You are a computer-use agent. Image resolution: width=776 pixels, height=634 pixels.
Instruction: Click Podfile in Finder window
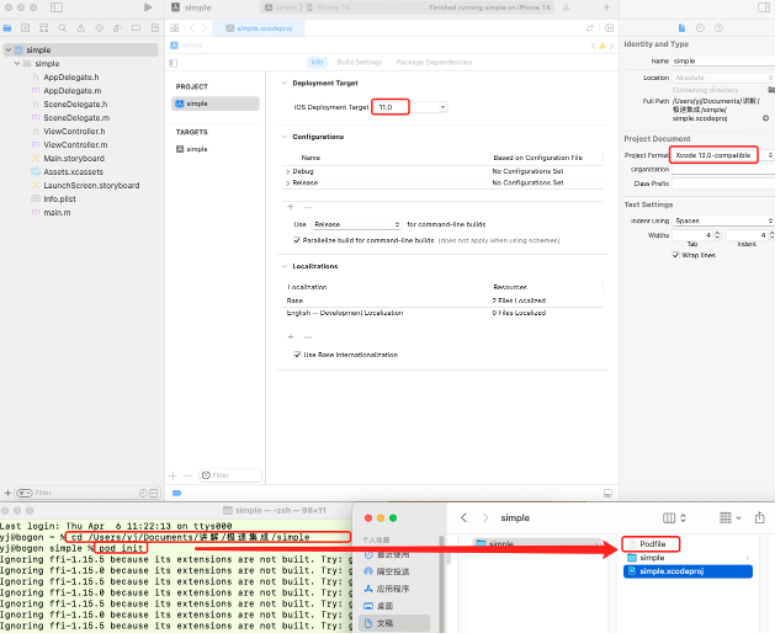tap(652, 544)
